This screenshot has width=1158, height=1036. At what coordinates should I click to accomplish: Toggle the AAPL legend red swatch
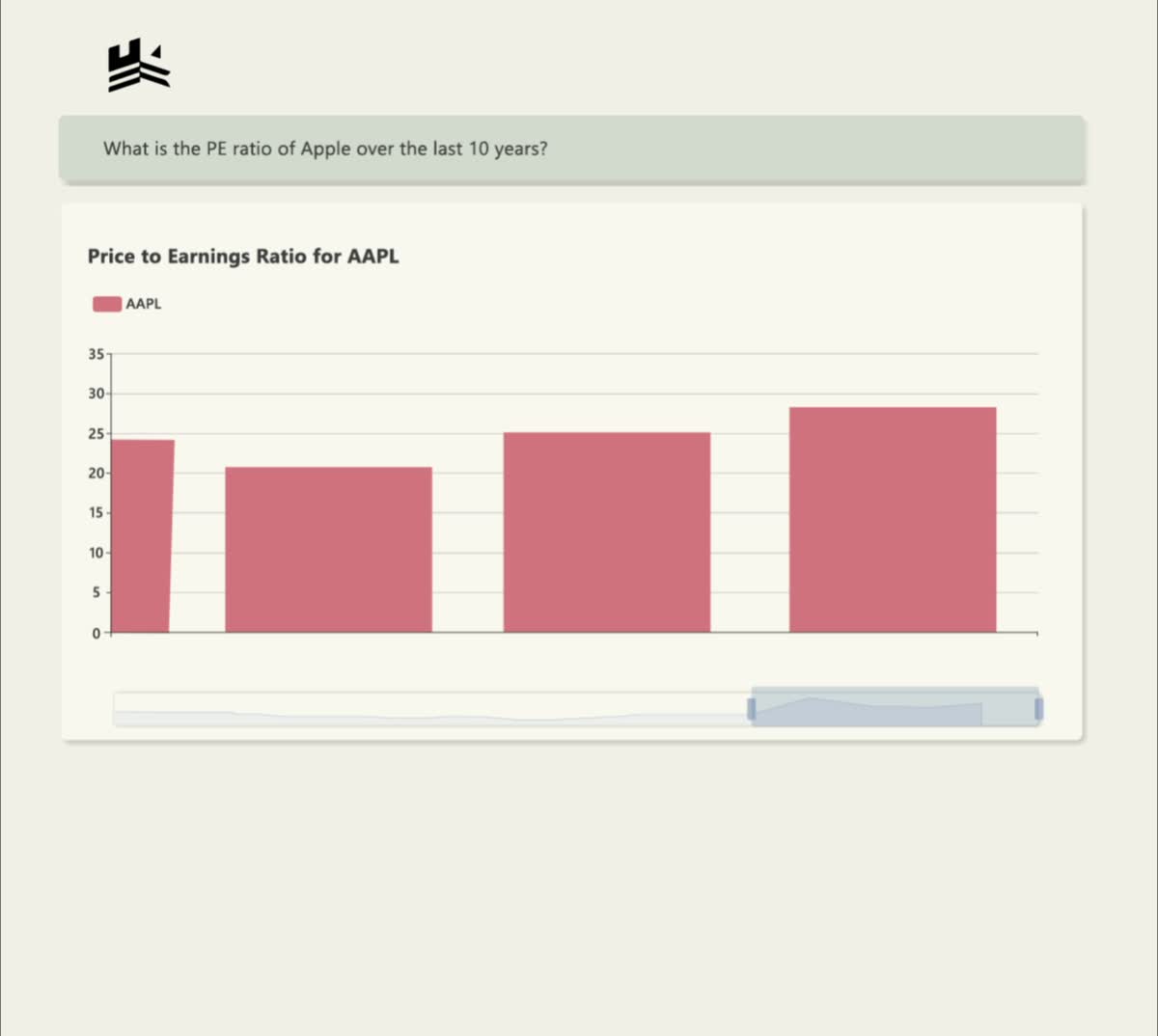click(106, 304)
